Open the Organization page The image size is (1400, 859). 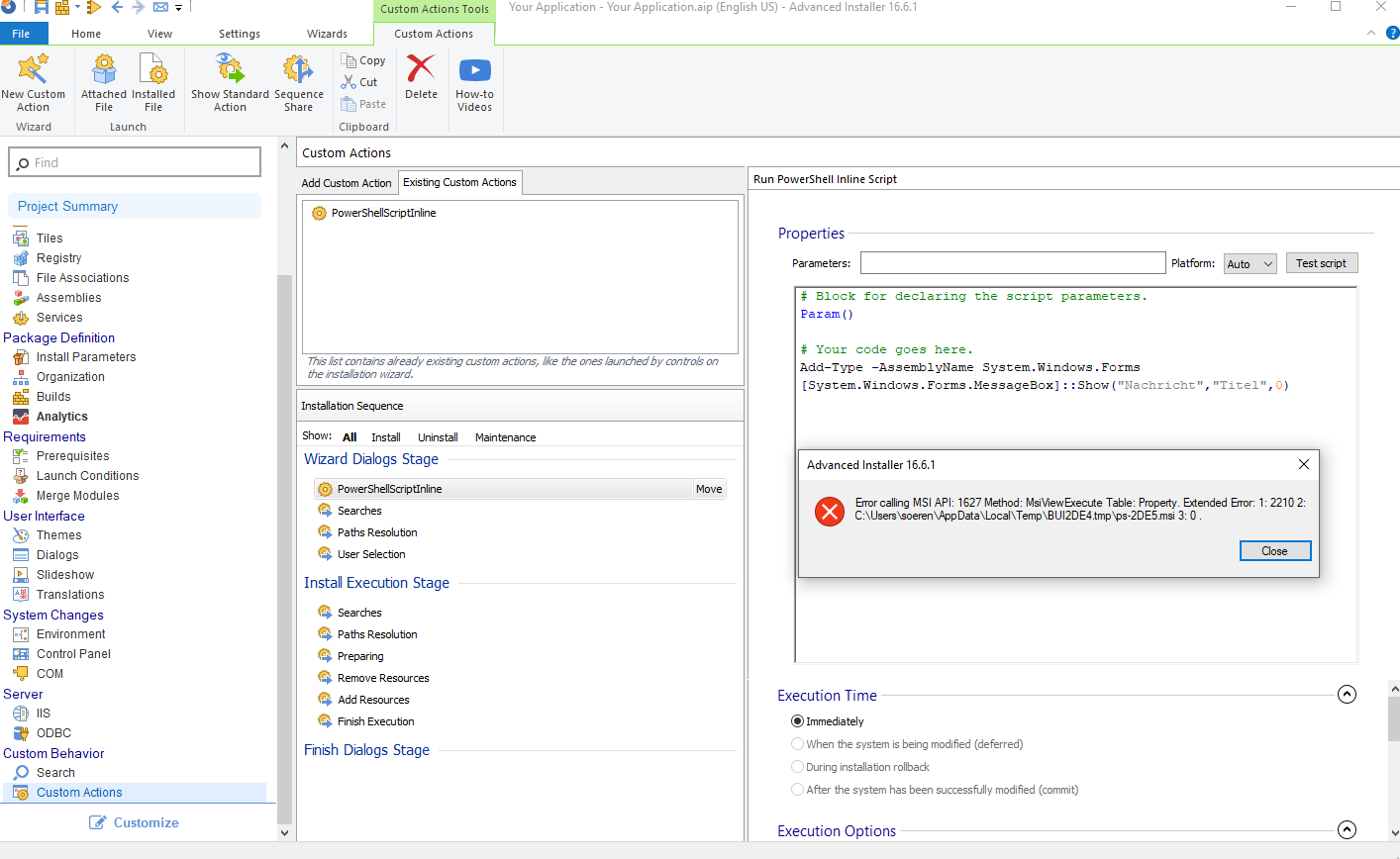[70, 377]
